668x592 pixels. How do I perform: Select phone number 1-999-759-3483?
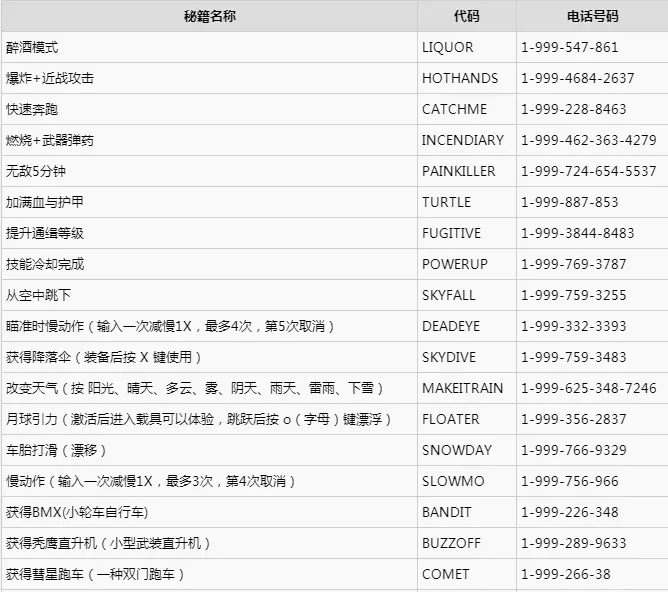573,357
